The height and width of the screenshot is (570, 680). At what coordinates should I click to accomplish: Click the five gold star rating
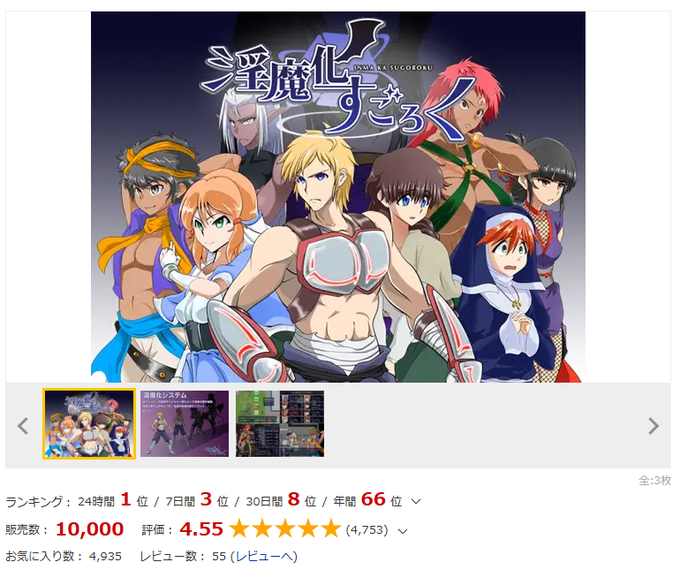284,529
